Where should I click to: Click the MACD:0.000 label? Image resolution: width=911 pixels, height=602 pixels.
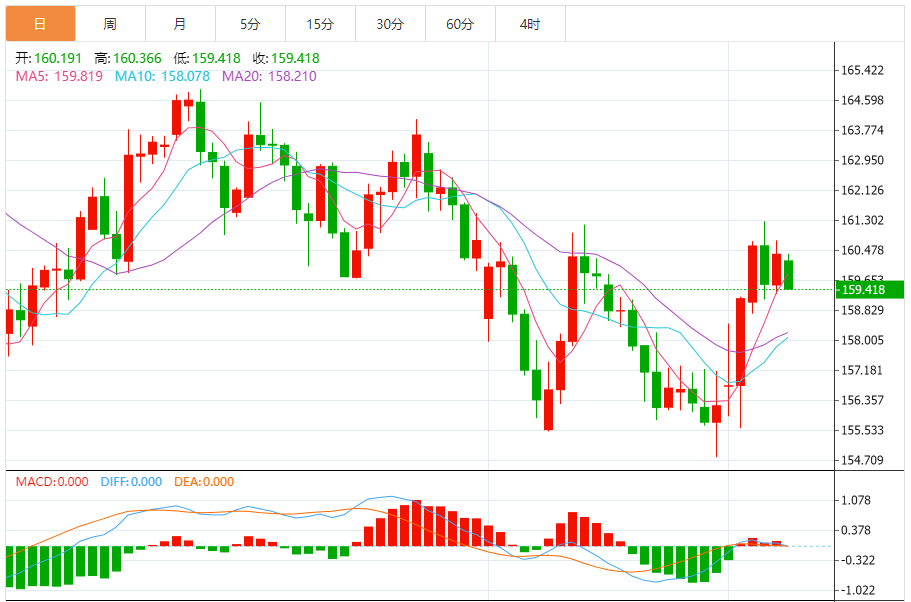pos(52,482)
